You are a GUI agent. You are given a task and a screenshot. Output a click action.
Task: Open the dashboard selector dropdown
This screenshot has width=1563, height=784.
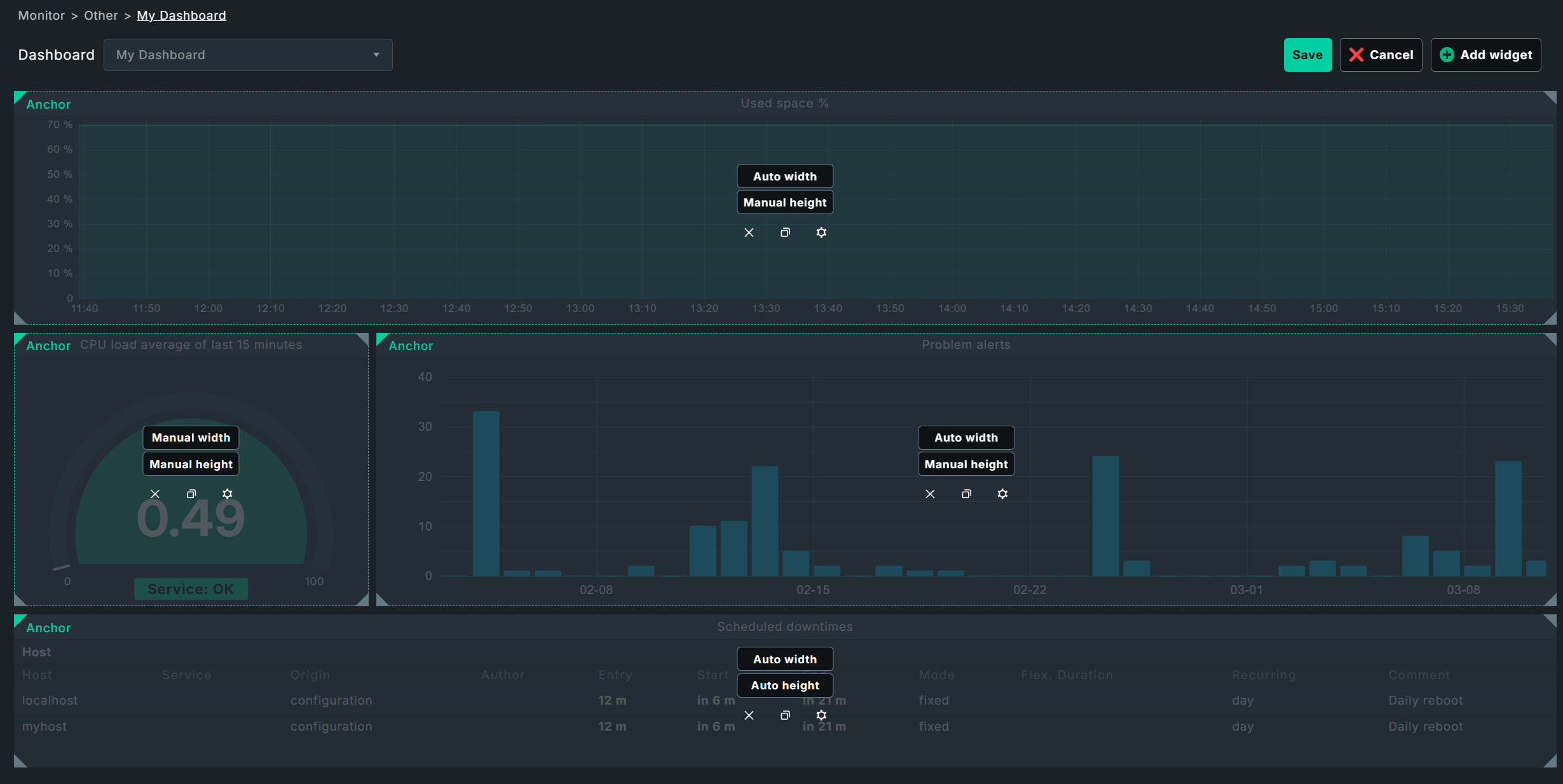(376, 55)
